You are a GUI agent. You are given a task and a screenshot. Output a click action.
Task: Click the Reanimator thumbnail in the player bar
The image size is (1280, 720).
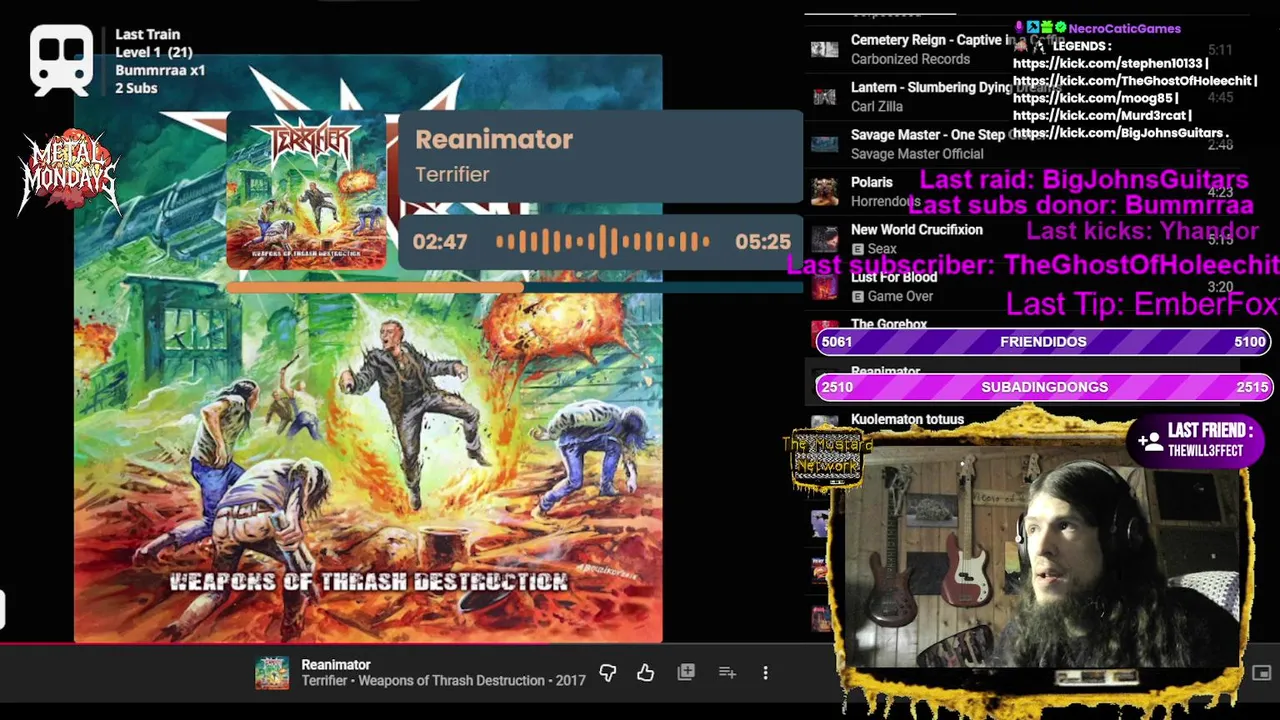point(272,673)
